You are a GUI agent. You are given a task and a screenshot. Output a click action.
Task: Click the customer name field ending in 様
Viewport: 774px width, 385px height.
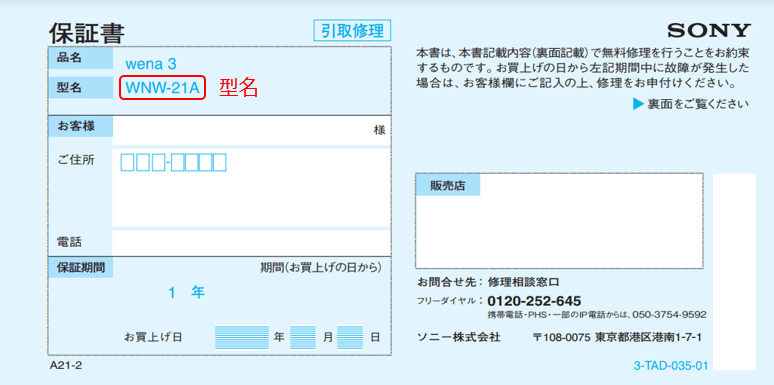pos(251,130)
